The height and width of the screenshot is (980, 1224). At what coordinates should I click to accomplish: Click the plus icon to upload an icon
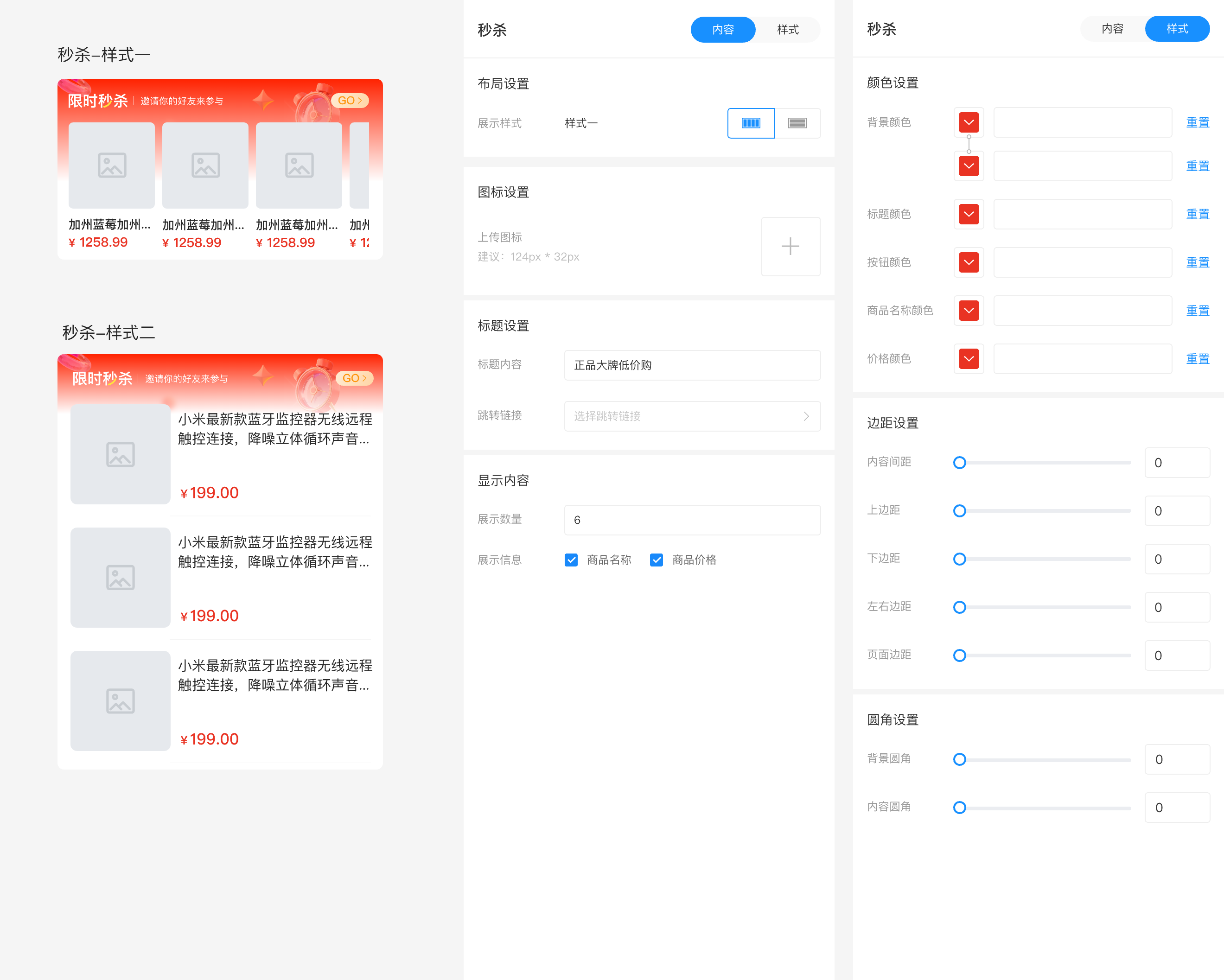pyautogui.click(x=790, y=247)
